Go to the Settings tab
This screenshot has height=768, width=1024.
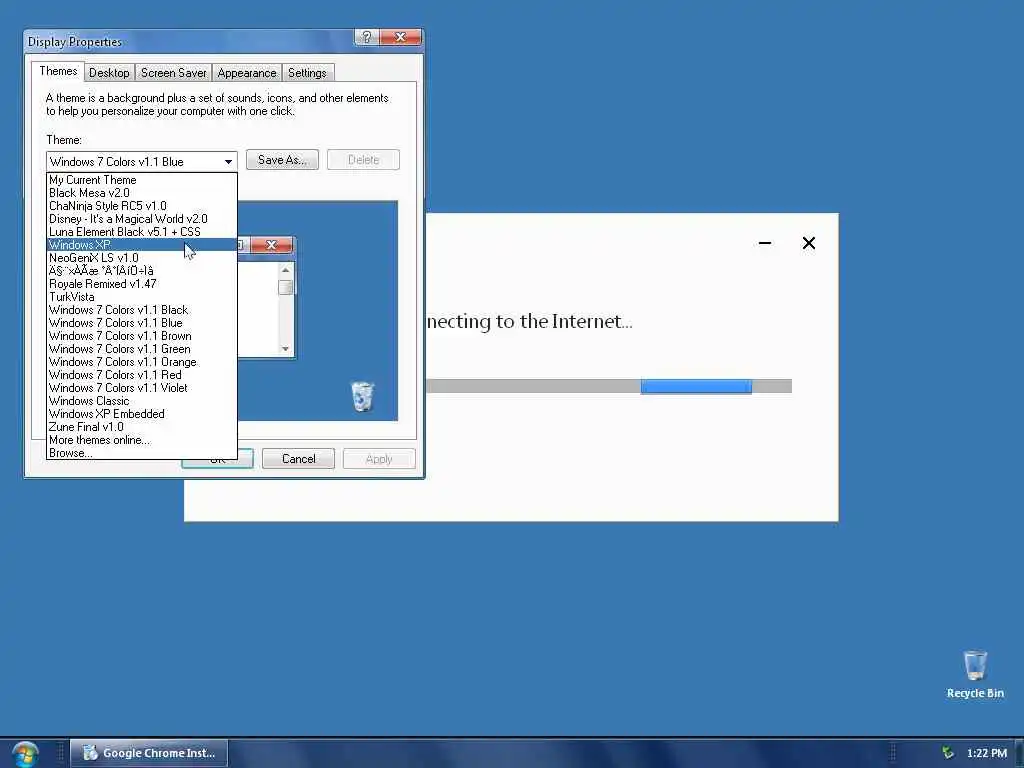pos(307,73)
